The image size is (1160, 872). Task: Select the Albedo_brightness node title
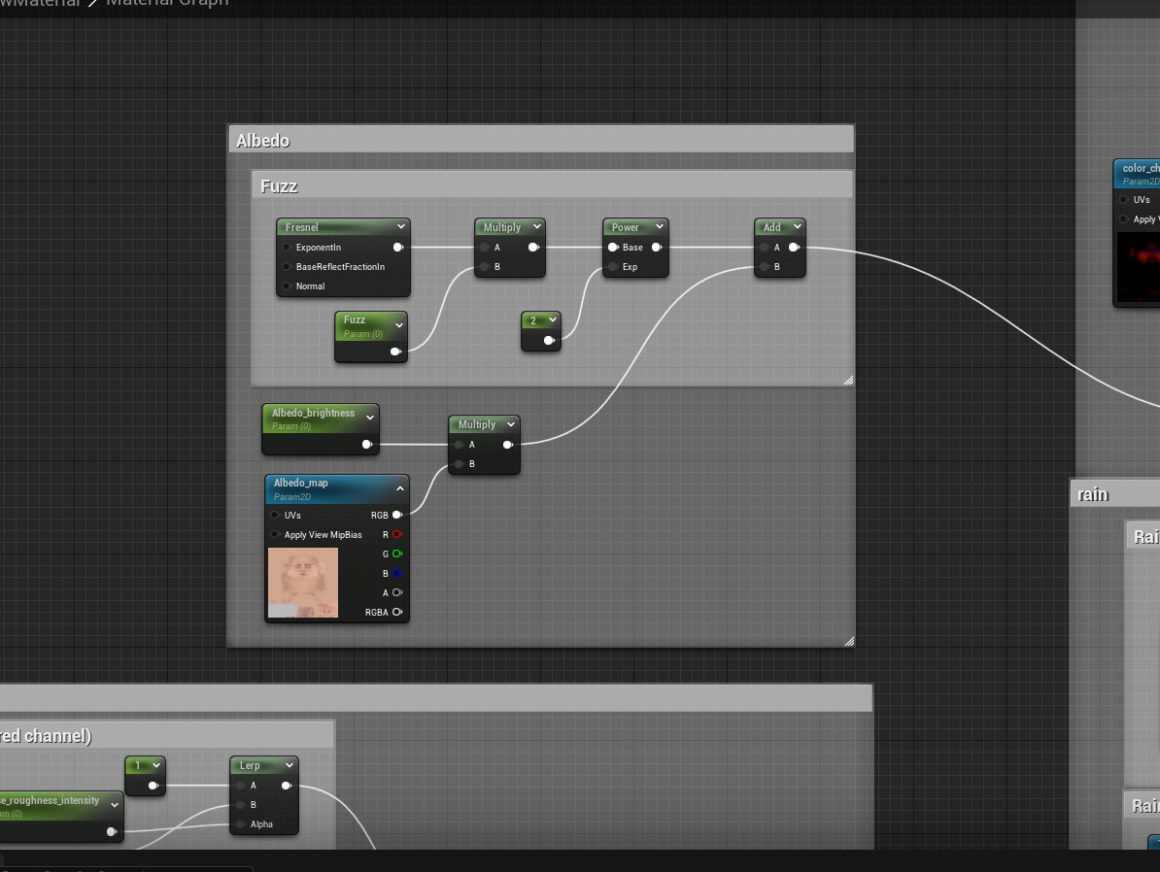coord(313,413)
